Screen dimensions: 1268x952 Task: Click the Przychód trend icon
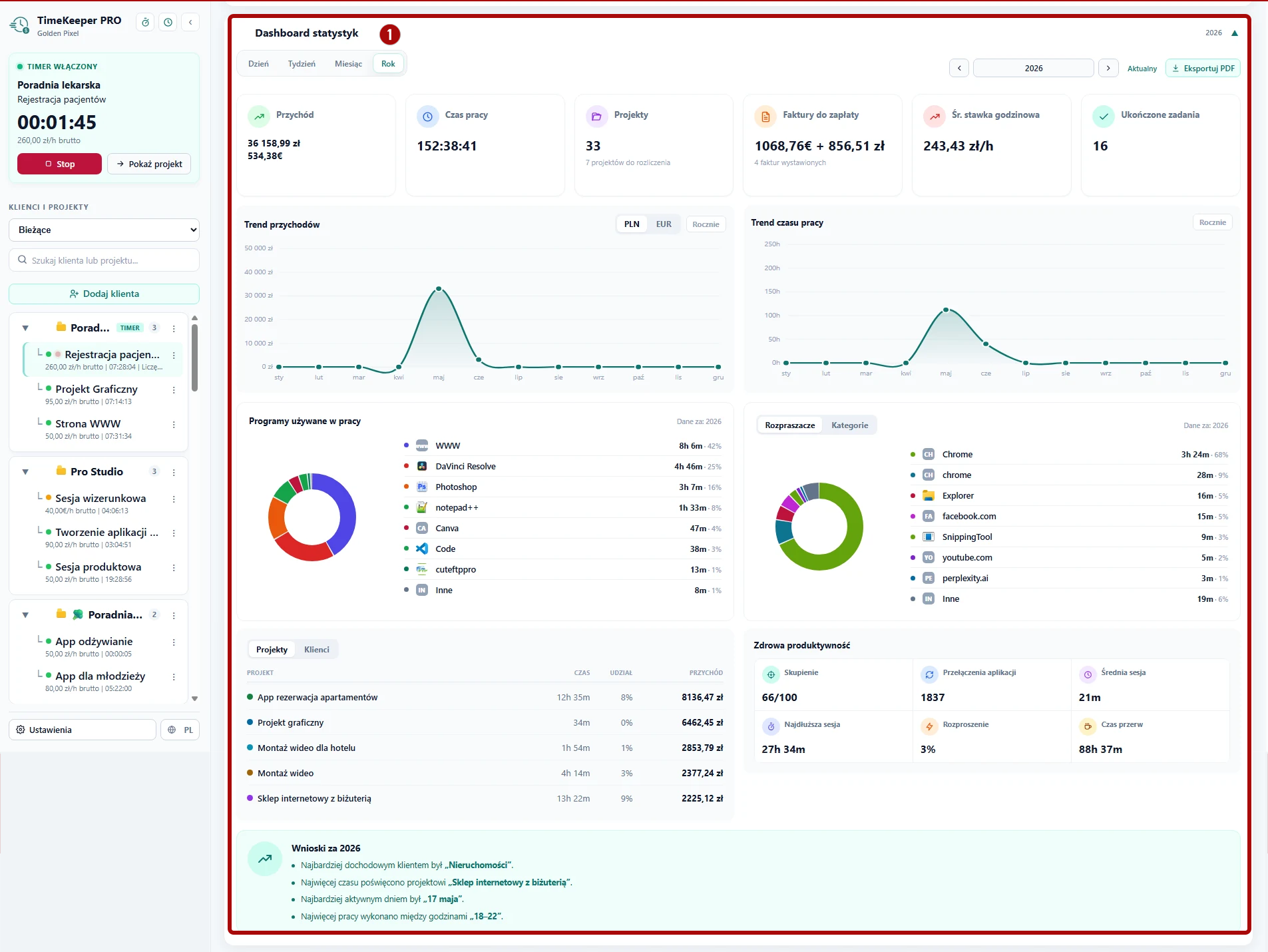point(259,117)
